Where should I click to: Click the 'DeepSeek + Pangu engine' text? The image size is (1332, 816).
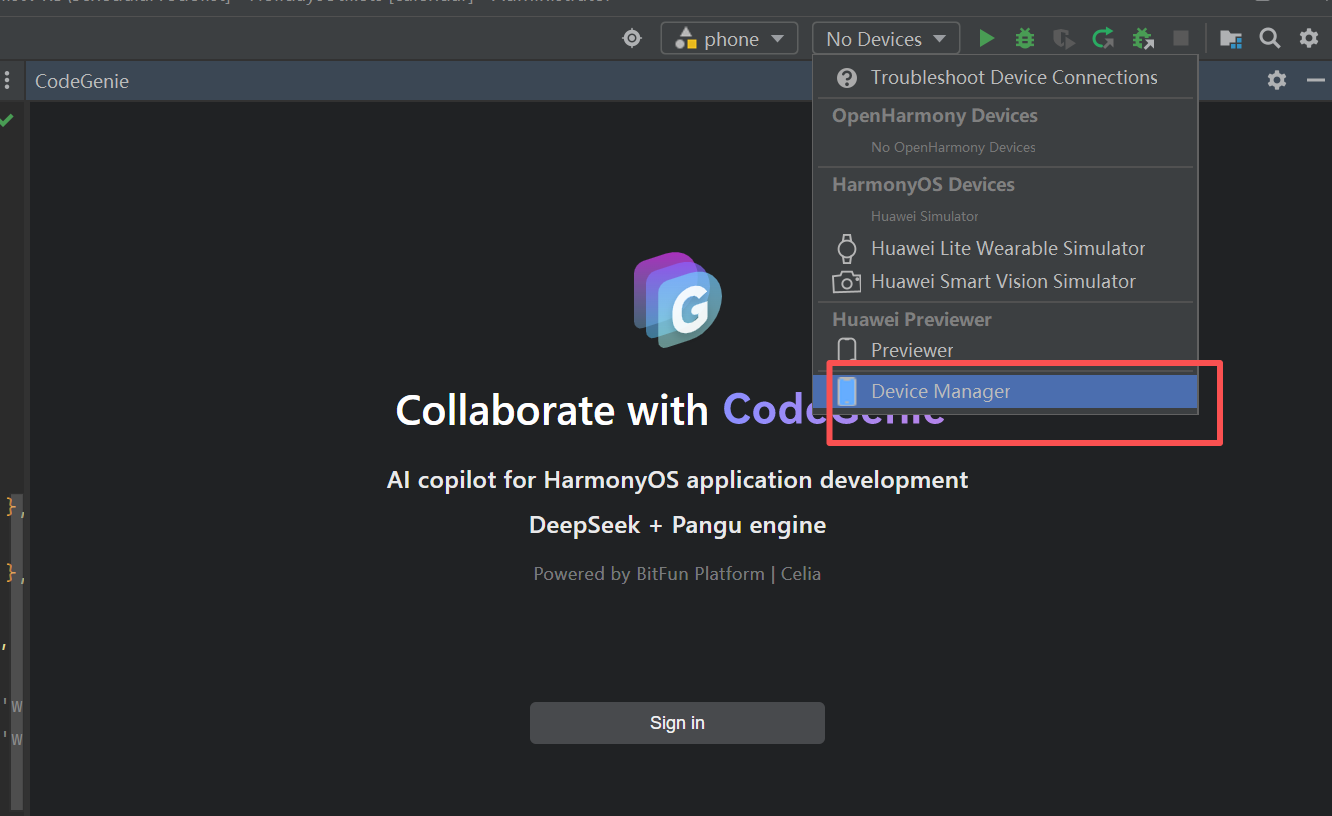677,525
